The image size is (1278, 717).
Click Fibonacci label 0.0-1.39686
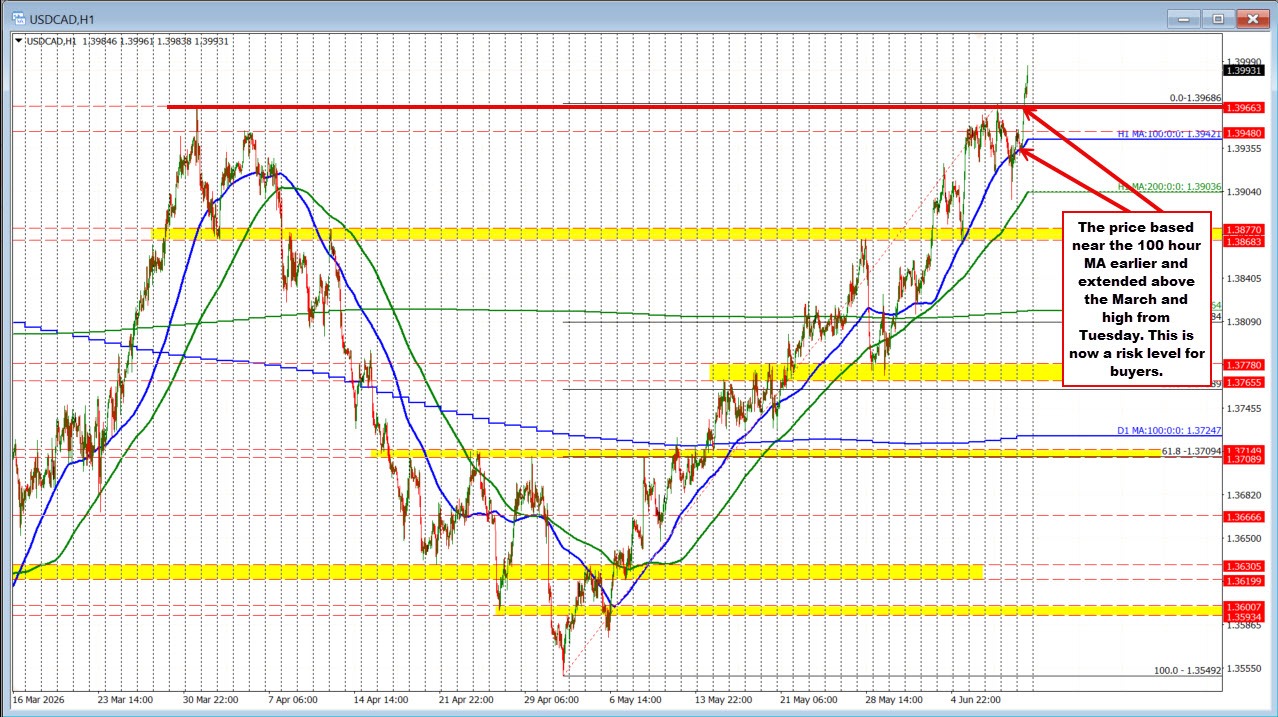1195,99
